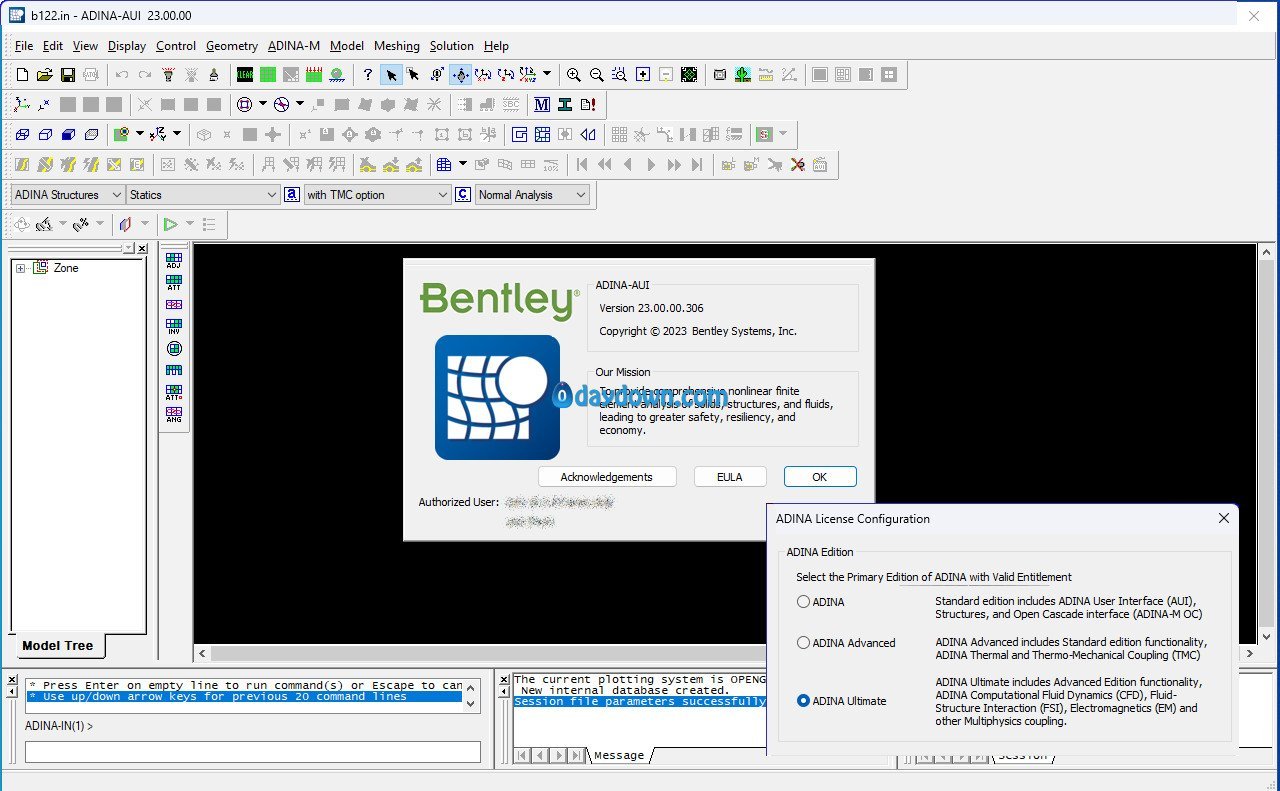The height and width of the screenshot is (791, 1280).
Task: Open the Display menu
Action: coord(127,46)
